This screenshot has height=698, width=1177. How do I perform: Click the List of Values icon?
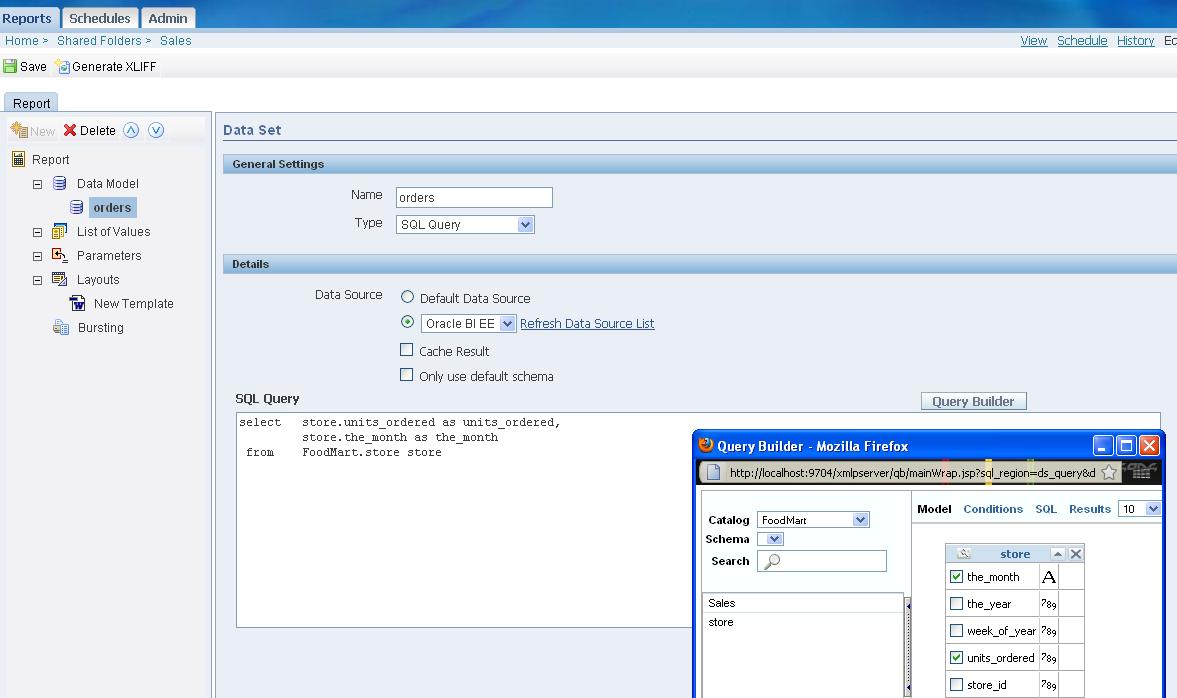(x=59, y=231)
